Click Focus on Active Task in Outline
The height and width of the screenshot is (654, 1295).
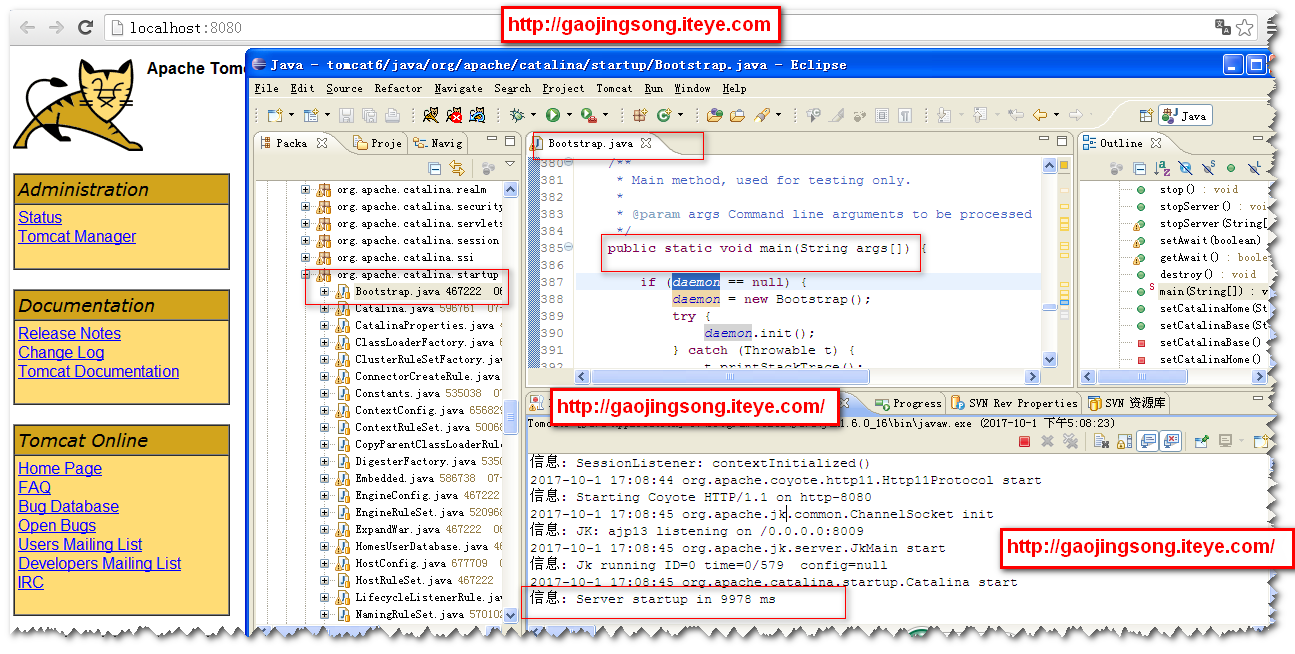(x=1116, y=168)
